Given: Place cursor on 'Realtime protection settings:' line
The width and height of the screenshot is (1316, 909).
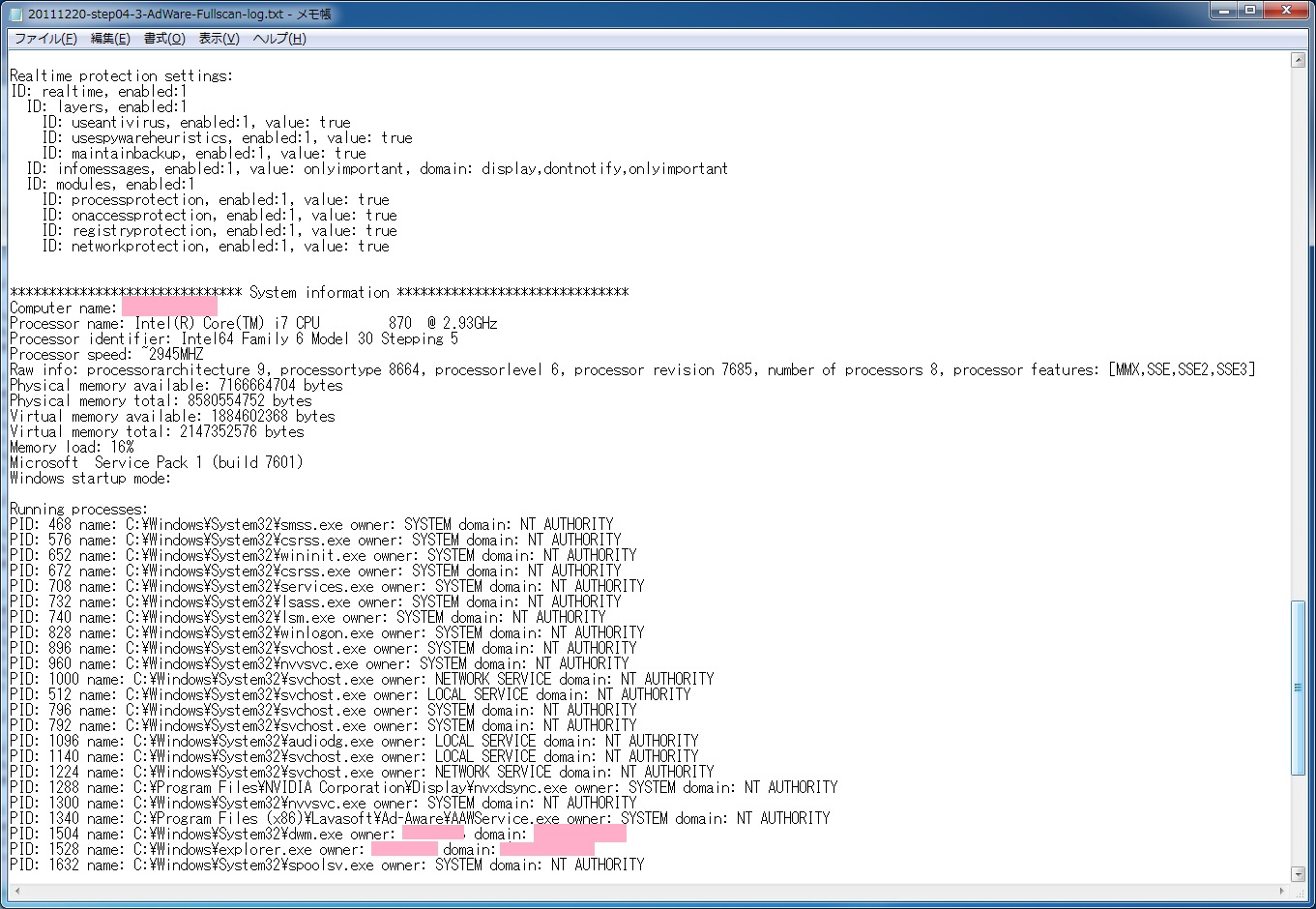Looking at the screenshot, I should pos(121,75).
